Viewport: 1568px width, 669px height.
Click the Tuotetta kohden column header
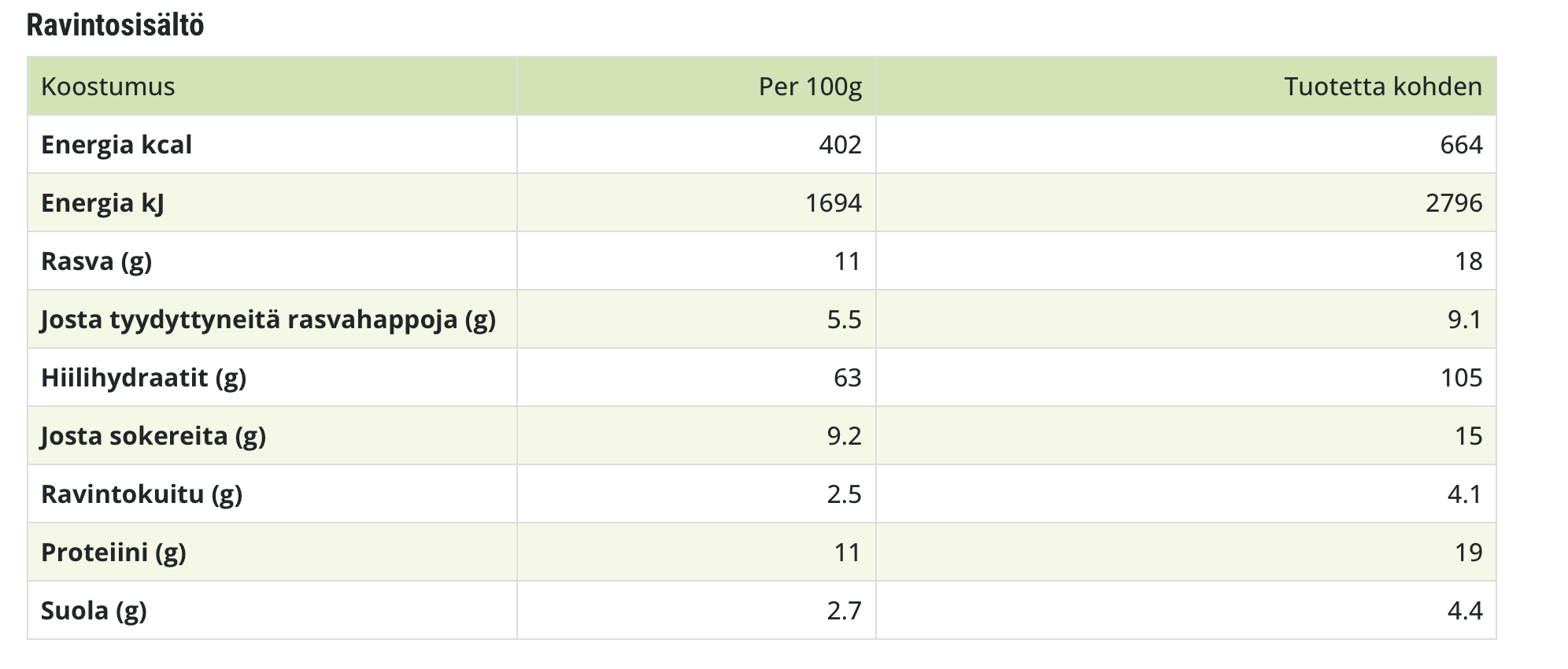tap(1383, 86)
